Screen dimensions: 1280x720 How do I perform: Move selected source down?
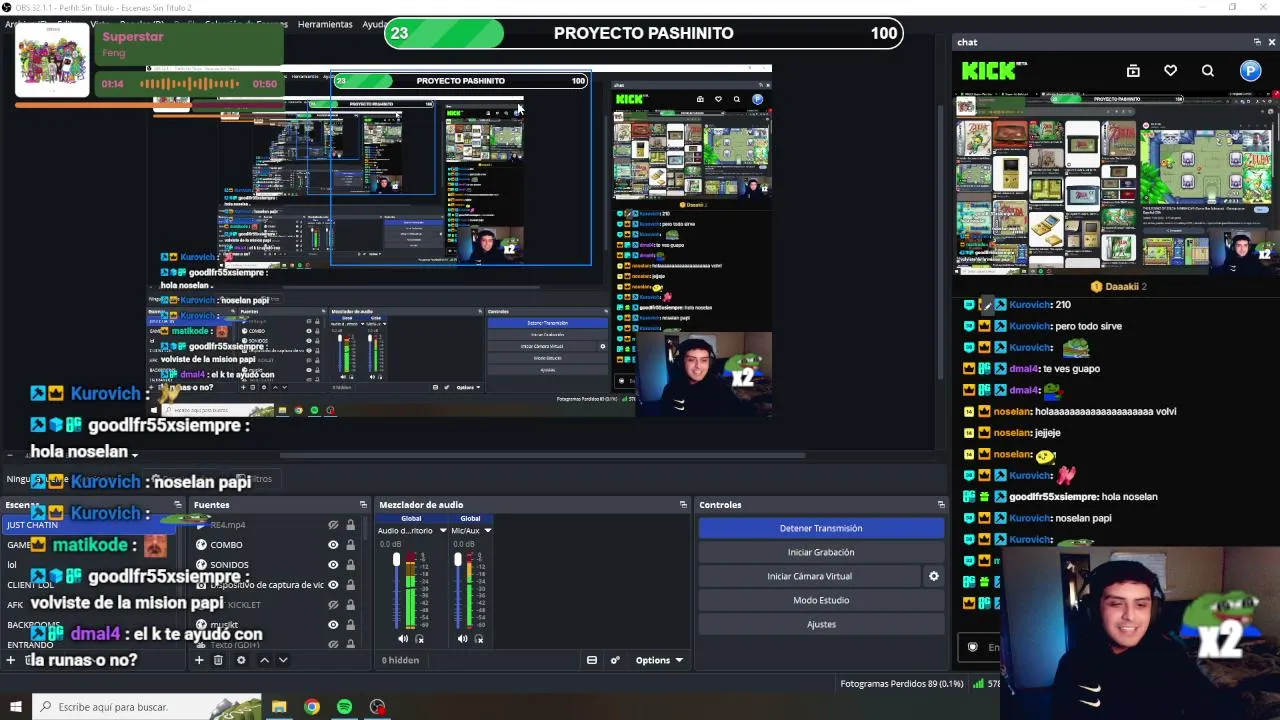pyautogui.click(x=283, y=660)
